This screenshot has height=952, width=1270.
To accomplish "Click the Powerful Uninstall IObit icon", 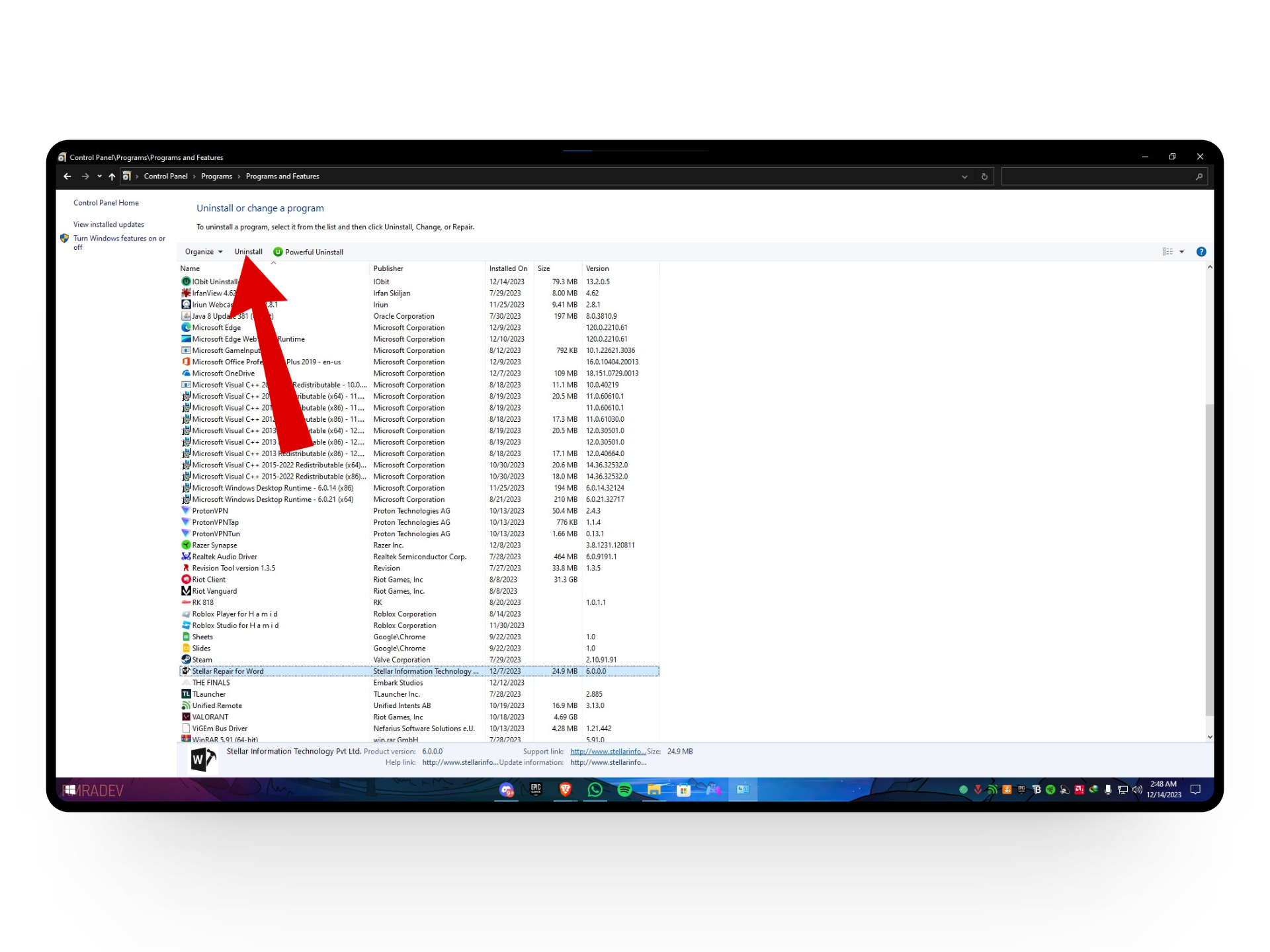I will pos(278,252).
